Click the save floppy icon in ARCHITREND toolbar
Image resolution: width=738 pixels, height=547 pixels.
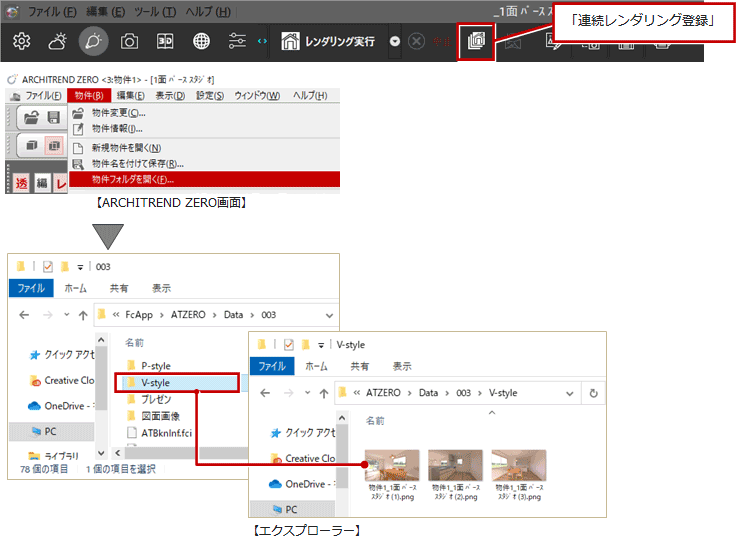point(54,117)
